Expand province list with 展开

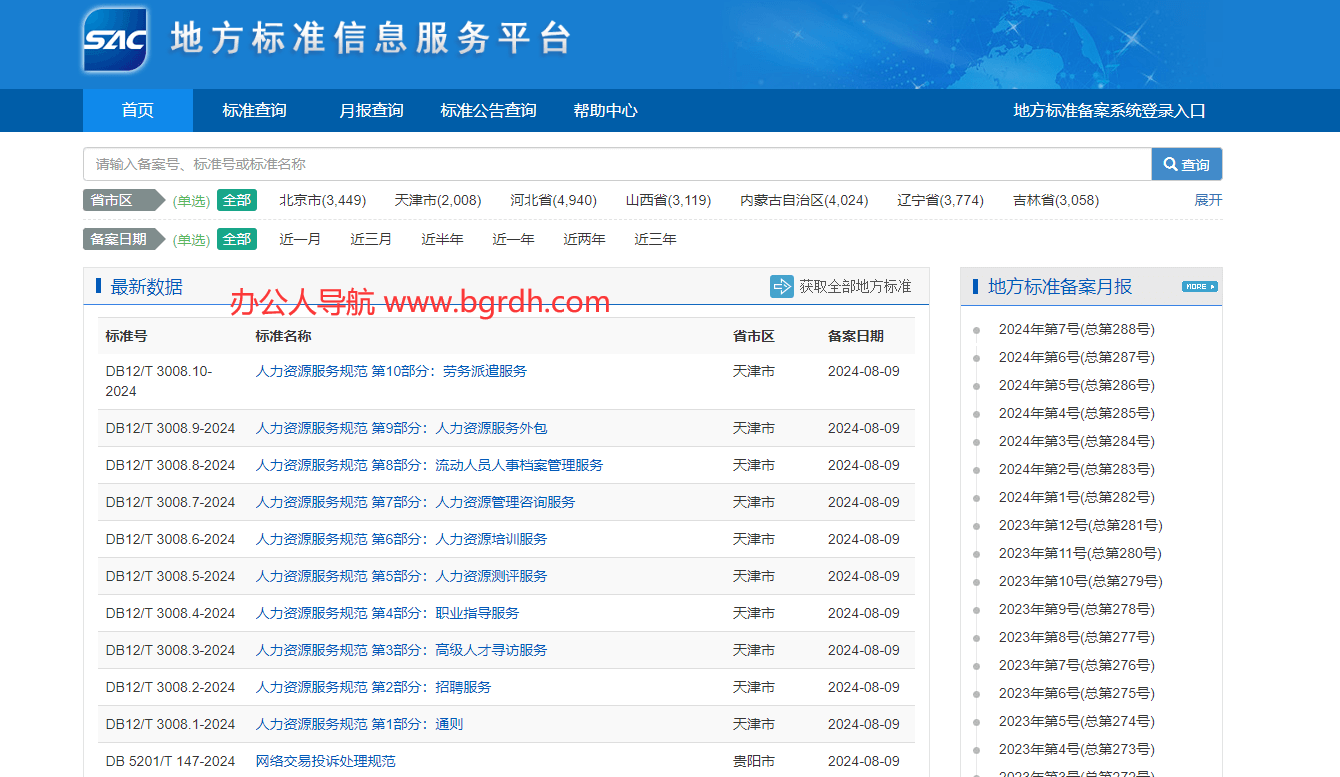click(1208, 200)
